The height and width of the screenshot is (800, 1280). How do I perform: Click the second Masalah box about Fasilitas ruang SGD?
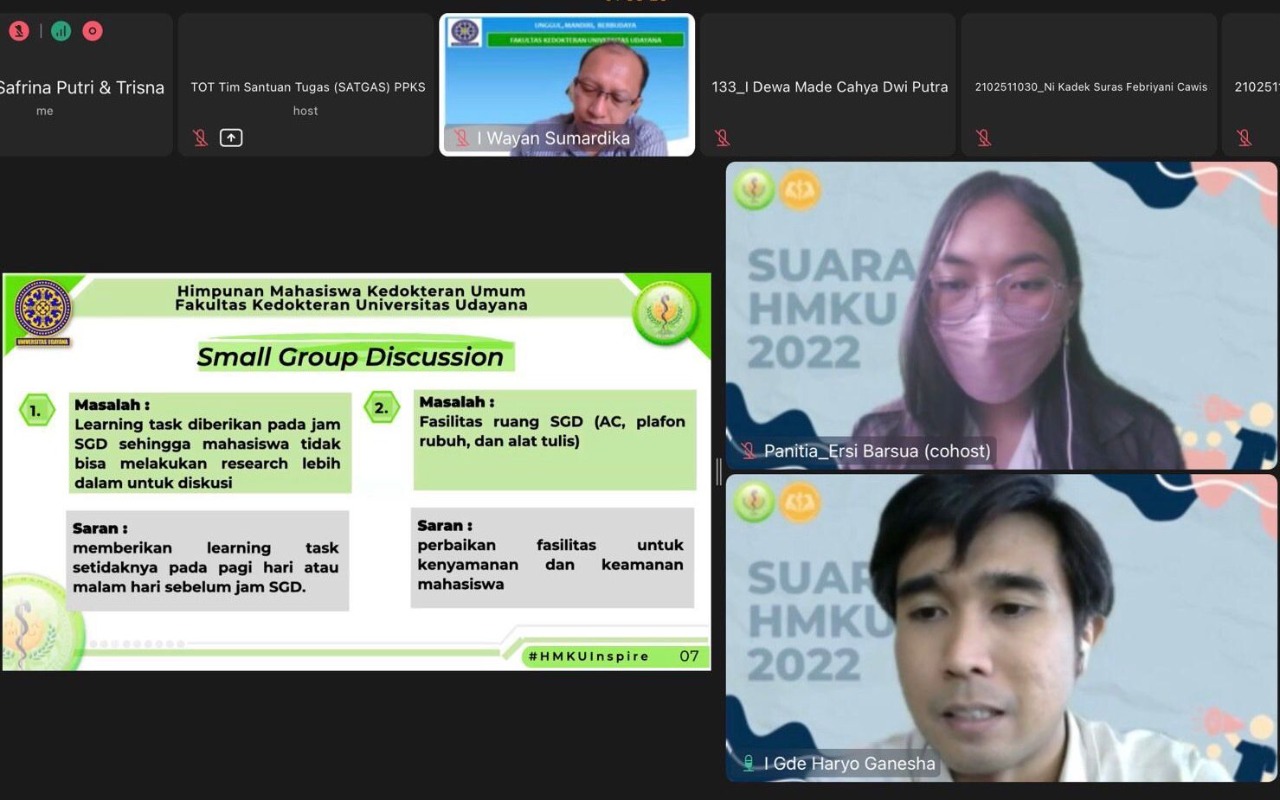pos(555,440)
